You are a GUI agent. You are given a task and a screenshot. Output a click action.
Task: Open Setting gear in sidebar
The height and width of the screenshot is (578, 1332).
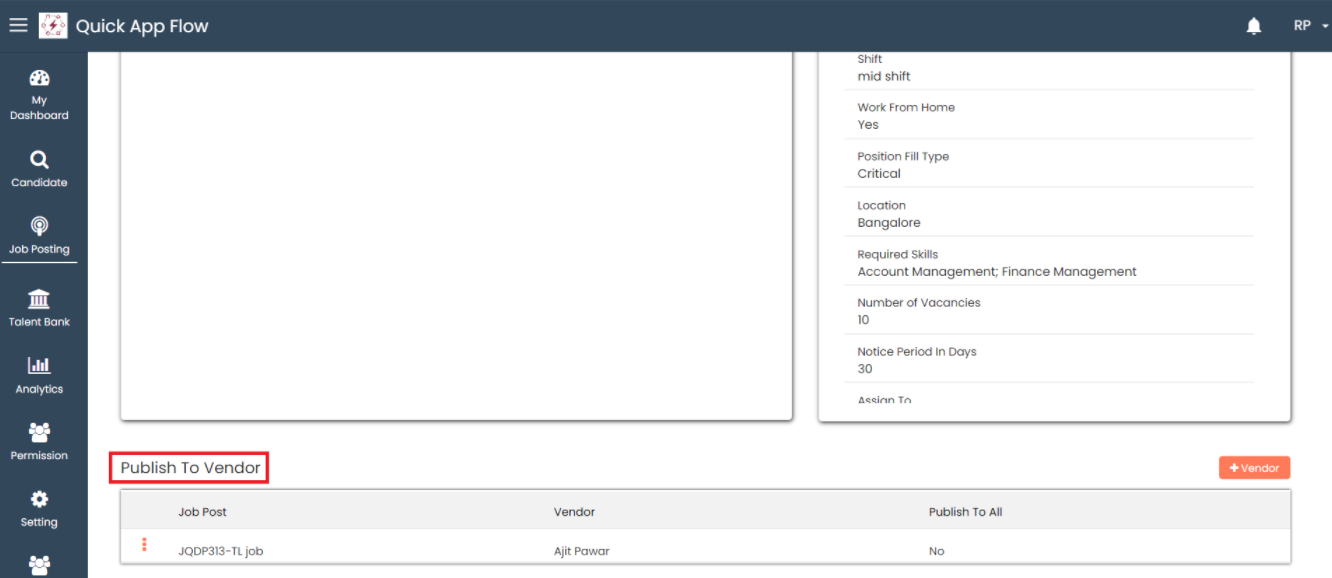tap(39, 508)
